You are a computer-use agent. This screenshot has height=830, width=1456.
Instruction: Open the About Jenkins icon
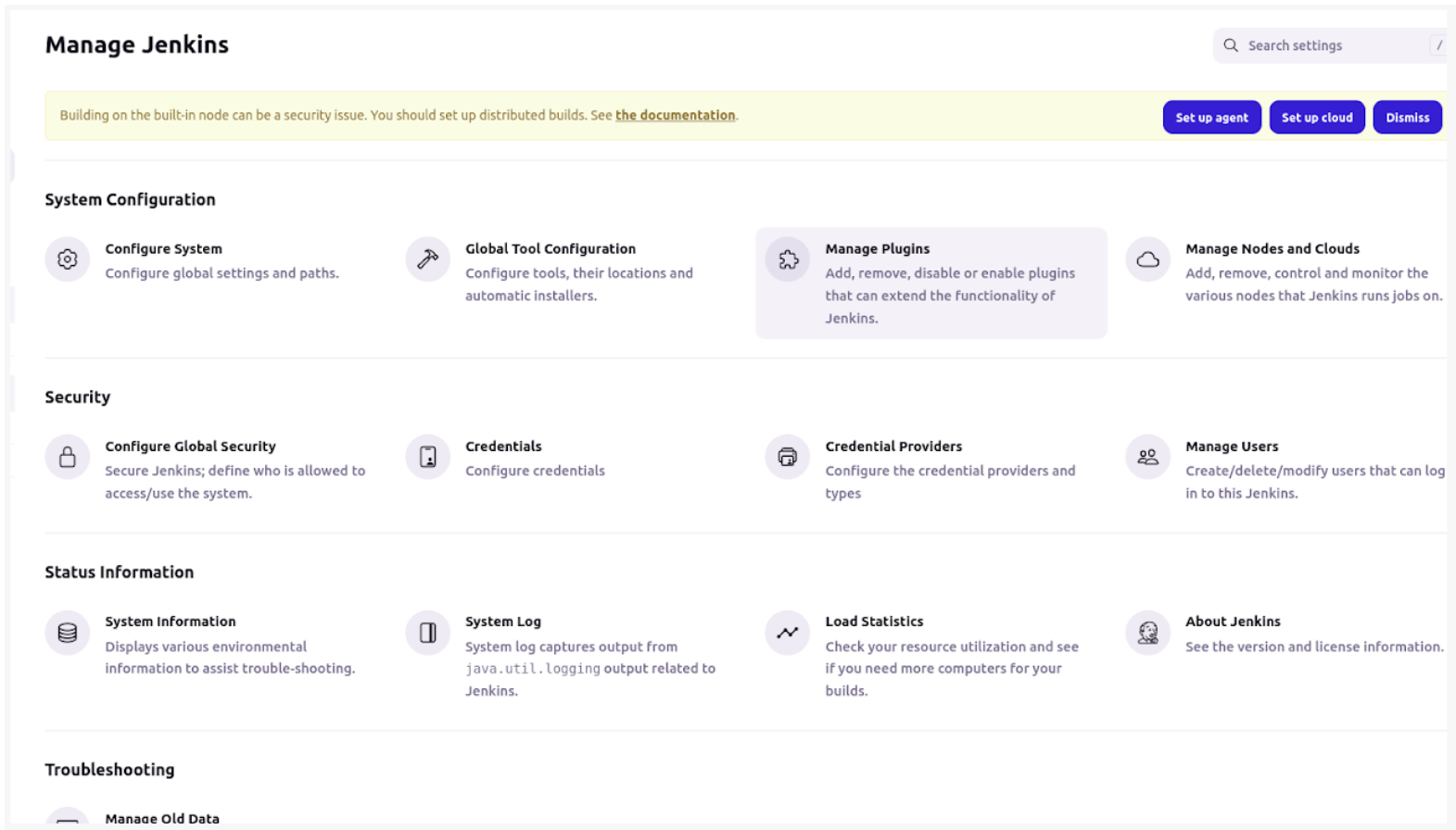(1147, 633)
